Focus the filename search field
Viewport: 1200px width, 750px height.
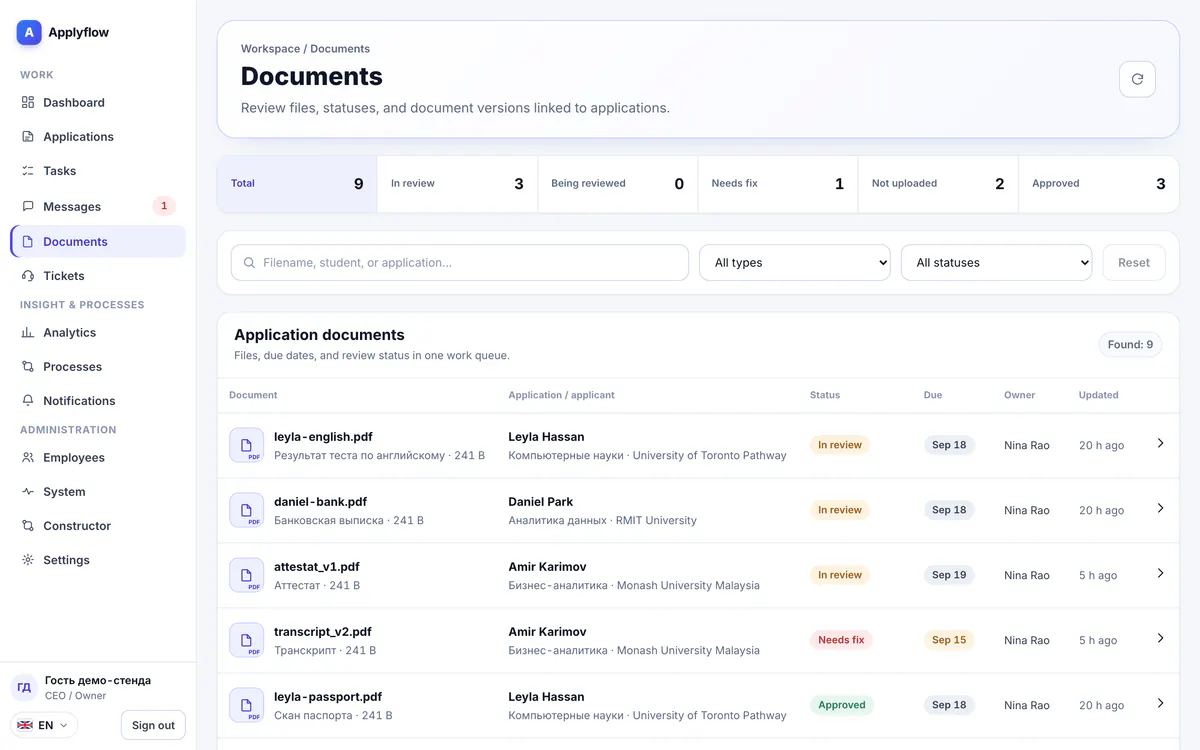(460, 262)
